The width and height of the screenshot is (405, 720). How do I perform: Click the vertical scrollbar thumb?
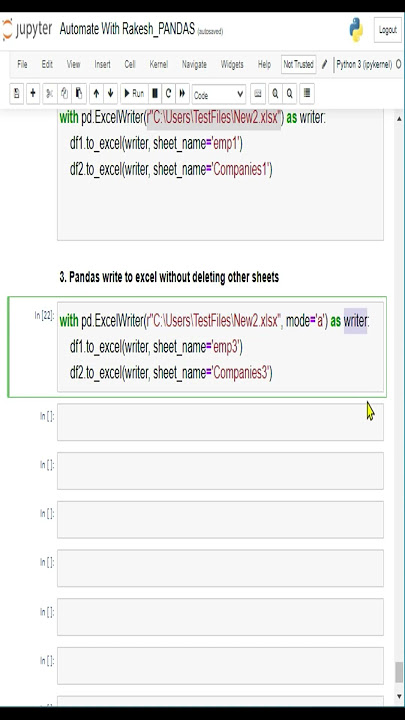point(399,672)
